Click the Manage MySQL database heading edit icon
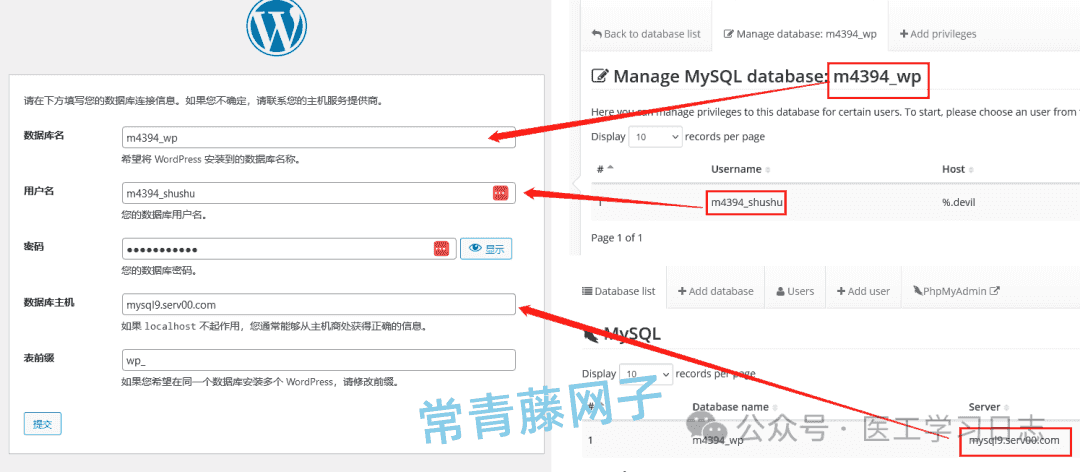The width and height of the screenshot is (1080, 472). (599, 76)
